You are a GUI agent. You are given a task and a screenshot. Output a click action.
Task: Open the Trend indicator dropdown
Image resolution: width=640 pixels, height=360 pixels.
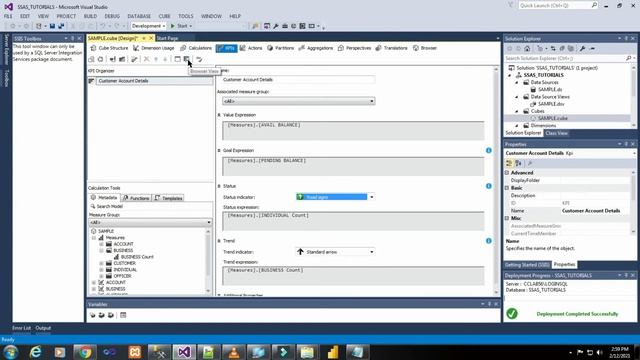point(371,252)
